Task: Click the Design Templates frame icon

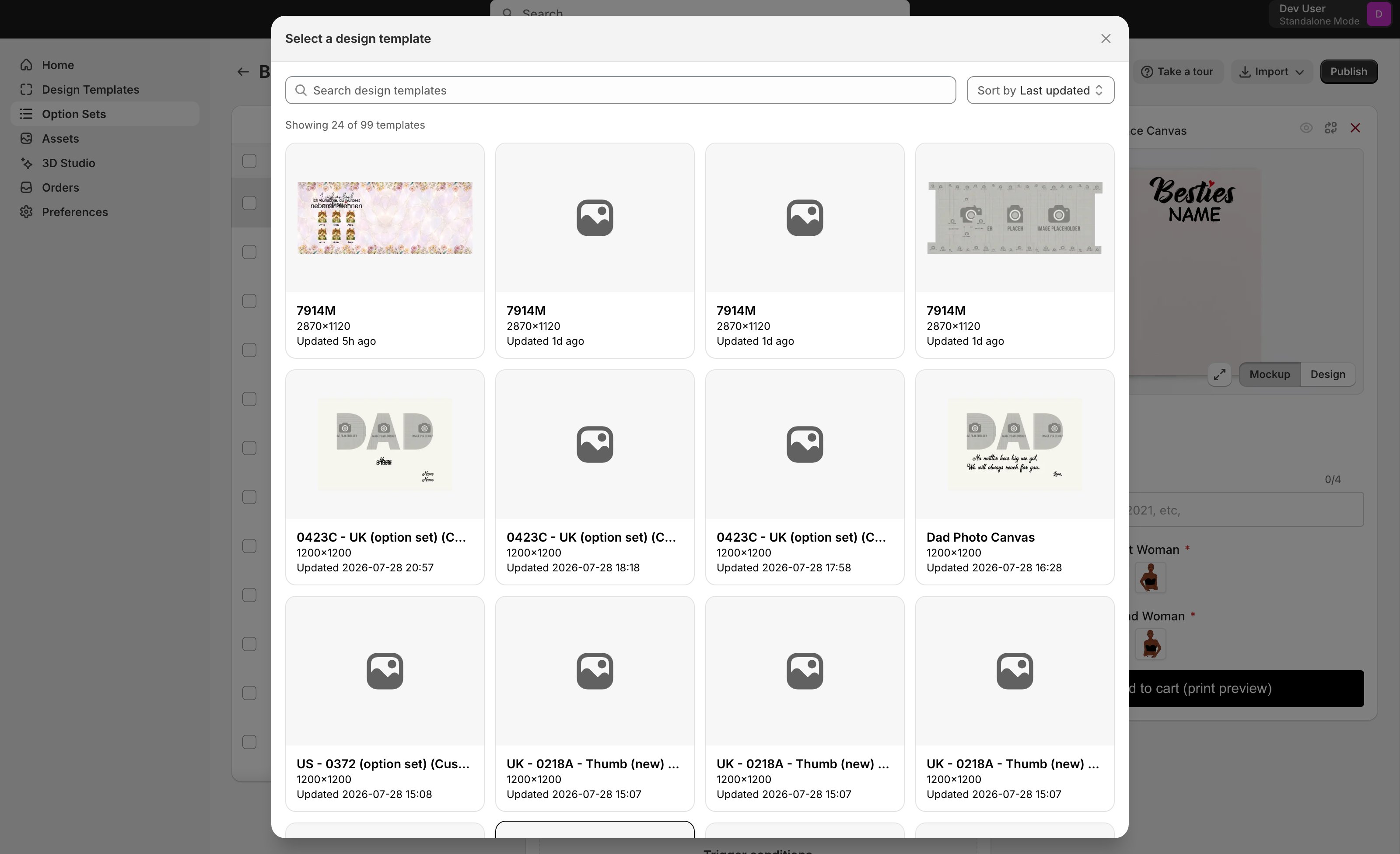Action: pyautogui.click(x=26, y=89)
